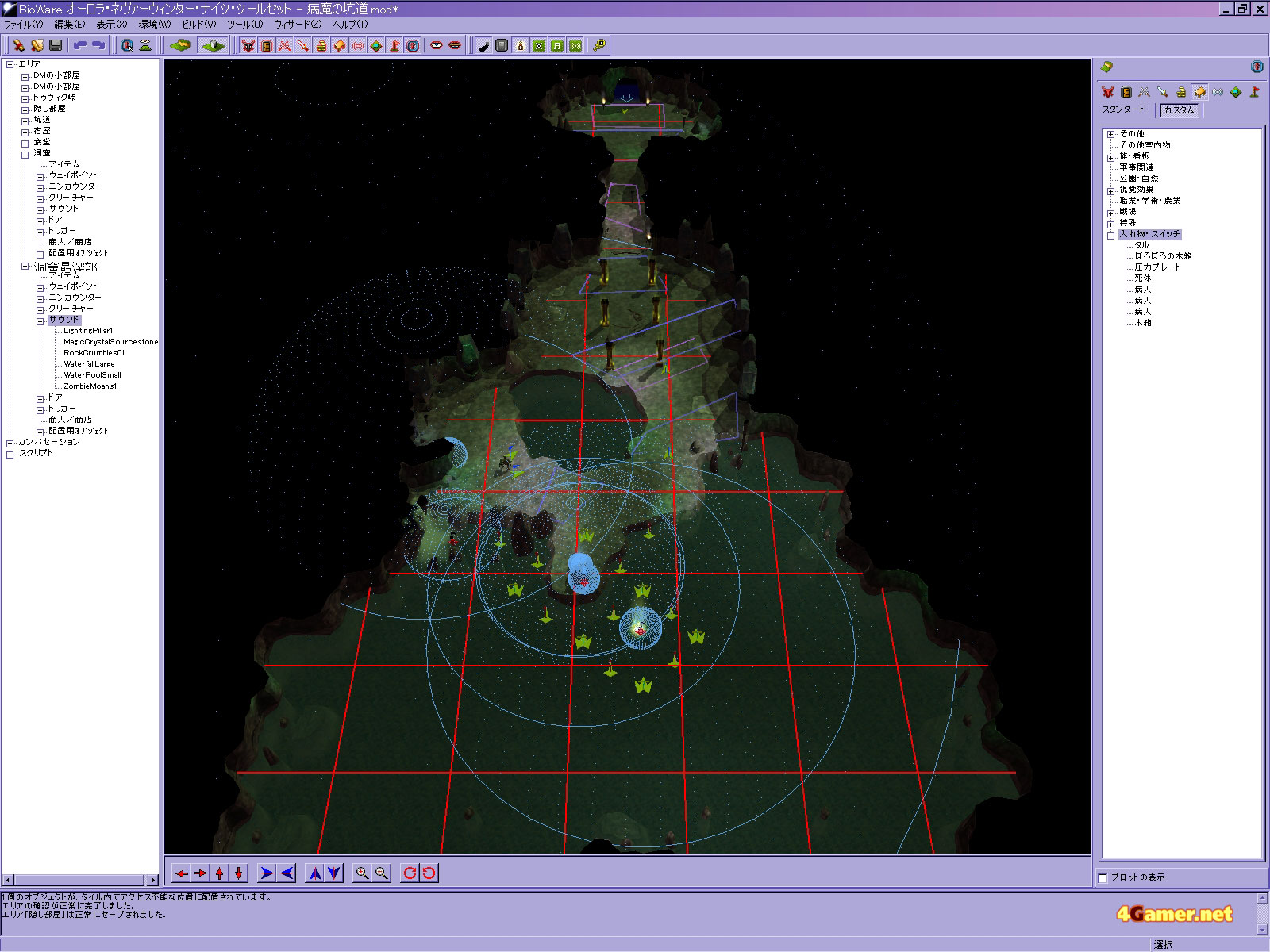
Task: Expand the 視覚効果 palette category
Action: pyautogui.click(x=1111, y=190)
